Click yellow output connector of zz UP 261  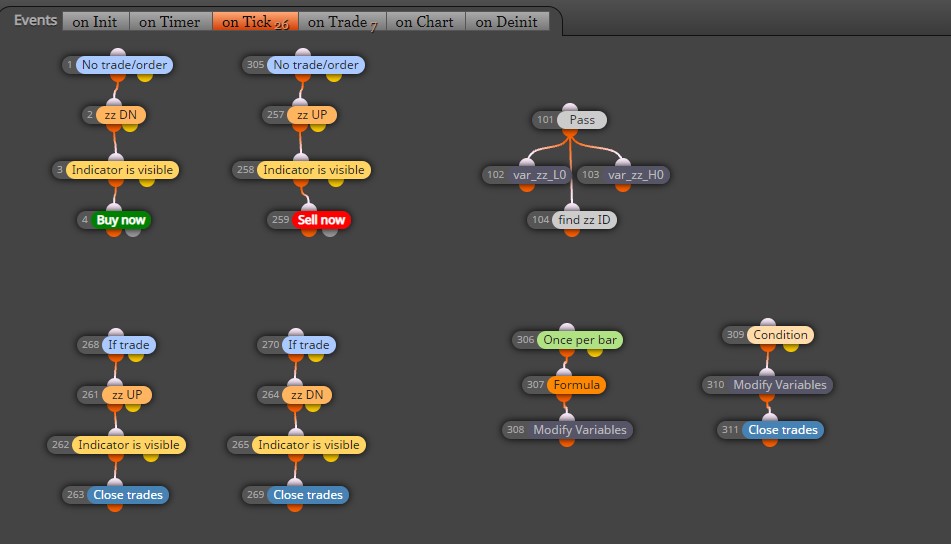tap(133, 406)
